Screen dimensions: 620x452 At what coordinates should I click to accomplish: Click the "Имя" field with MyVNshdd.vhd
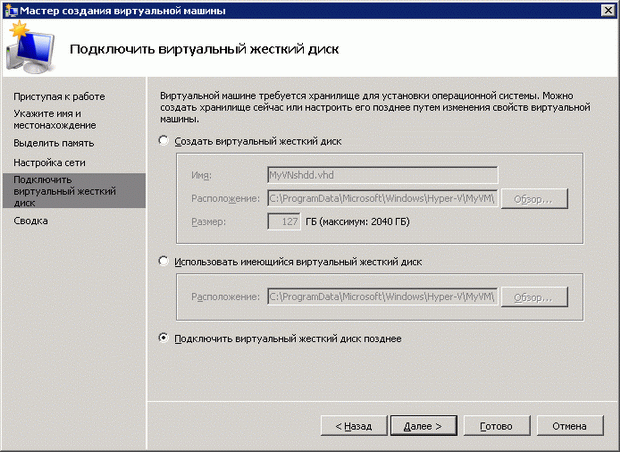click(382, 175)
